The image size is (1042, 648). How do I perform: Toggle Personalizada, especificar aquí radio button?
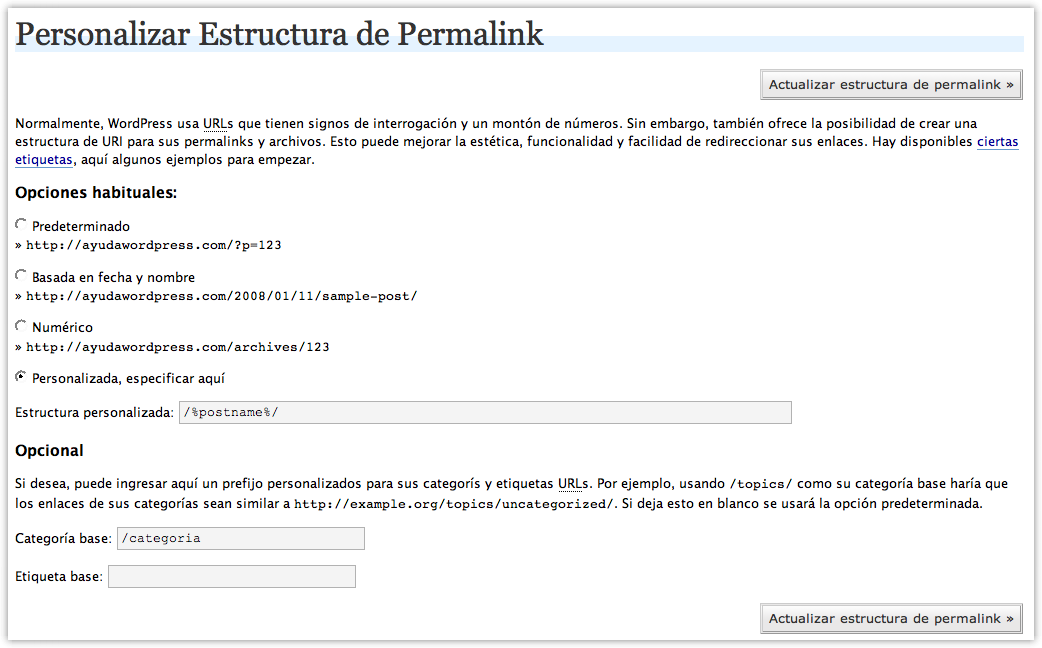coord(21,376)
